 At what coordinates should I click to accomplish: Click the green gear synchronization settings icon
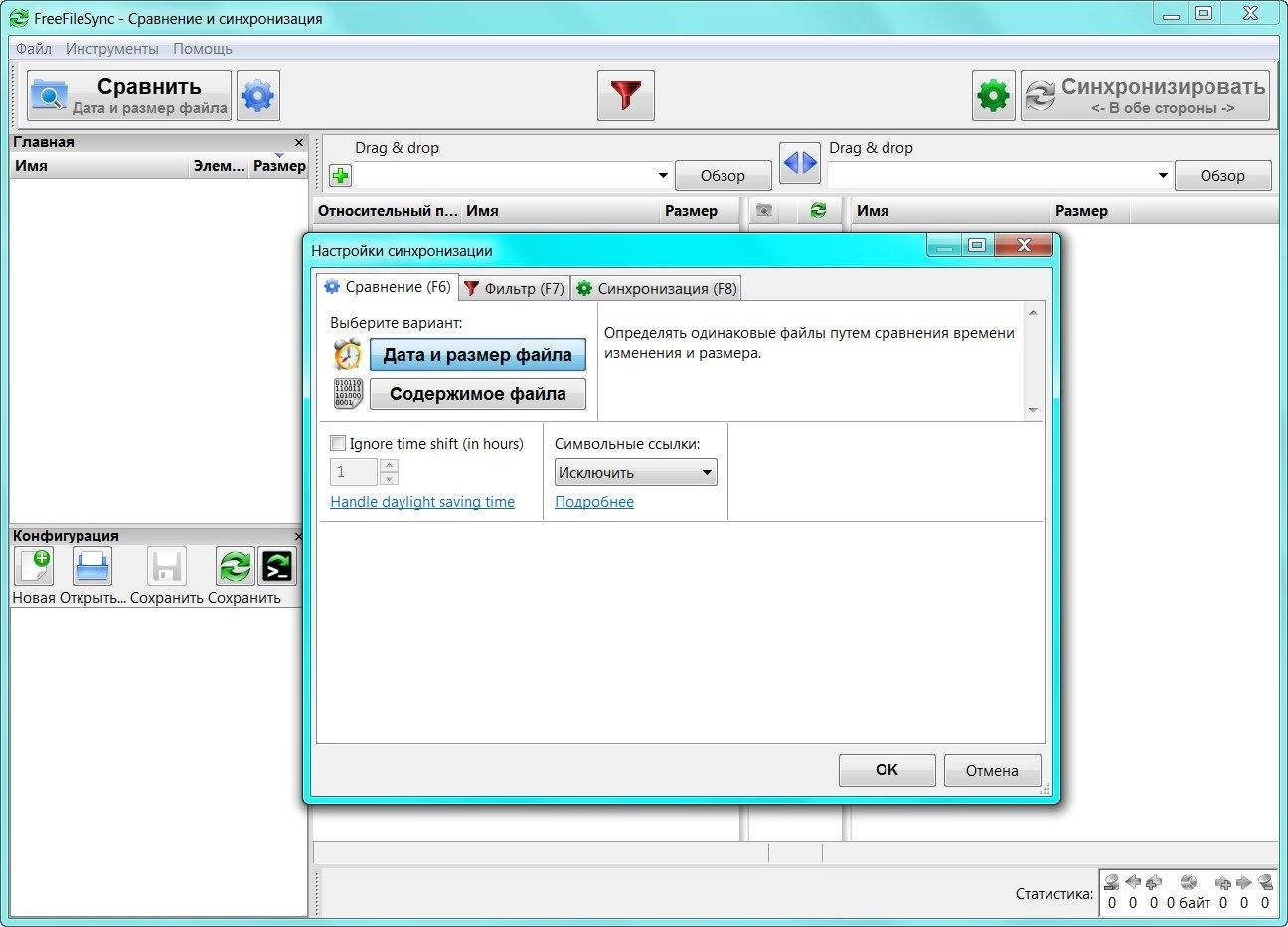coord(993,96)
